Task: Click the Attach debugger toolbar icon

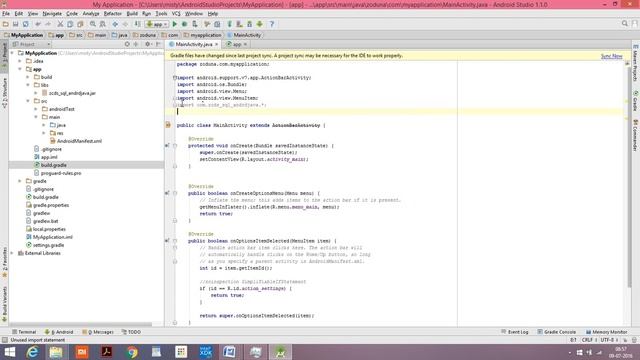Action: pos(195,24)
